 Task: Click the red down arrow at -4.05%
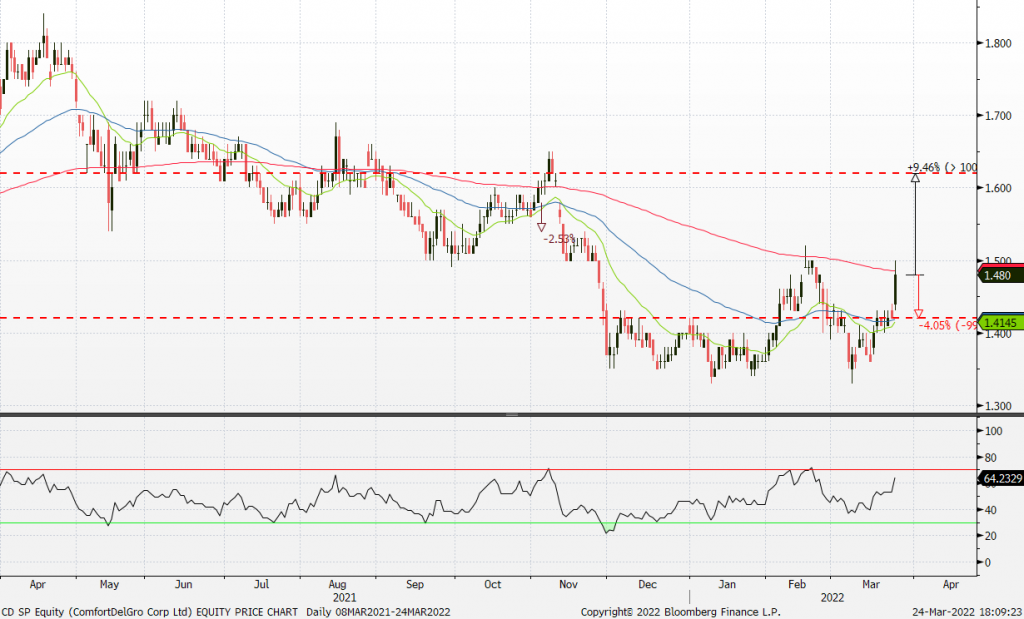[919, 313]
